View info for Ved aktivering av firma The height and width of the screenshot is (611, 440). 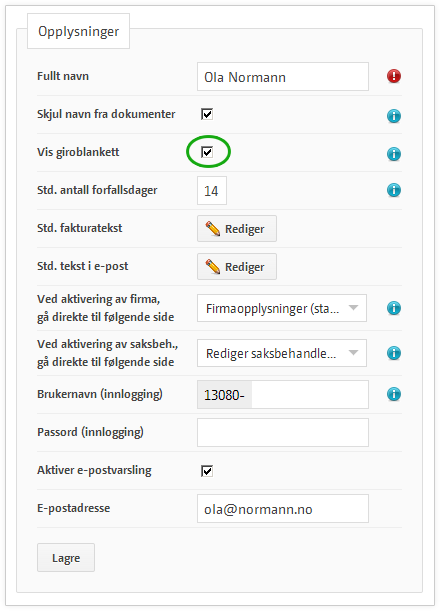click(x=394, y=308)
